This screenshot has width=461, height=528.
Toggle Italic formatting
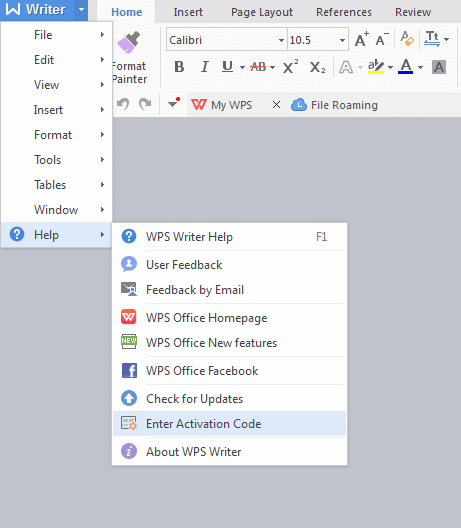204,67
